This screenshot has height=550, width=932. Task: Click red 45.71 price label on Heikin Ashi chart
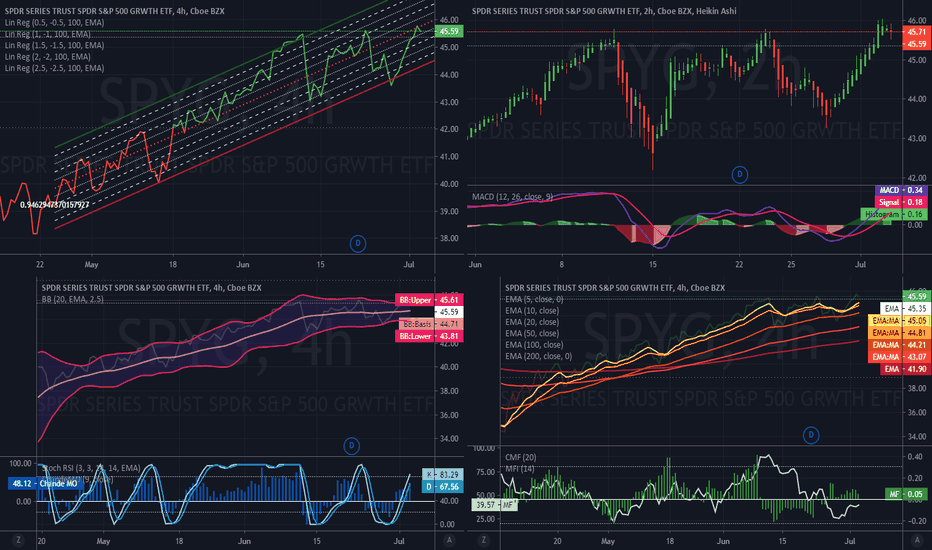coord(917,32)
